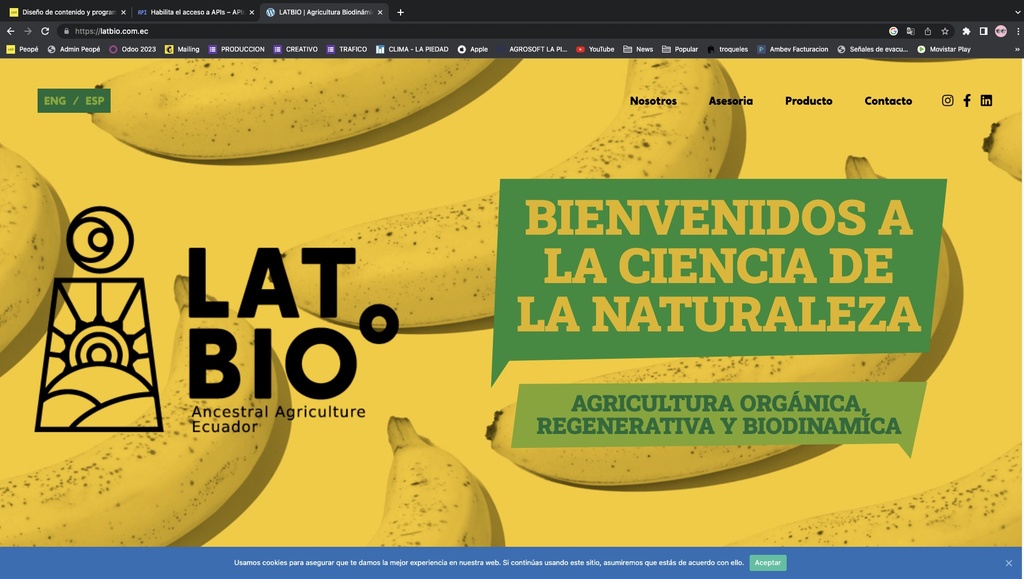The width and height of the screenshot is (1024, 579).
Task: Close the LATBIO tab
Action: pyautogui.click(x=380, y=12)
